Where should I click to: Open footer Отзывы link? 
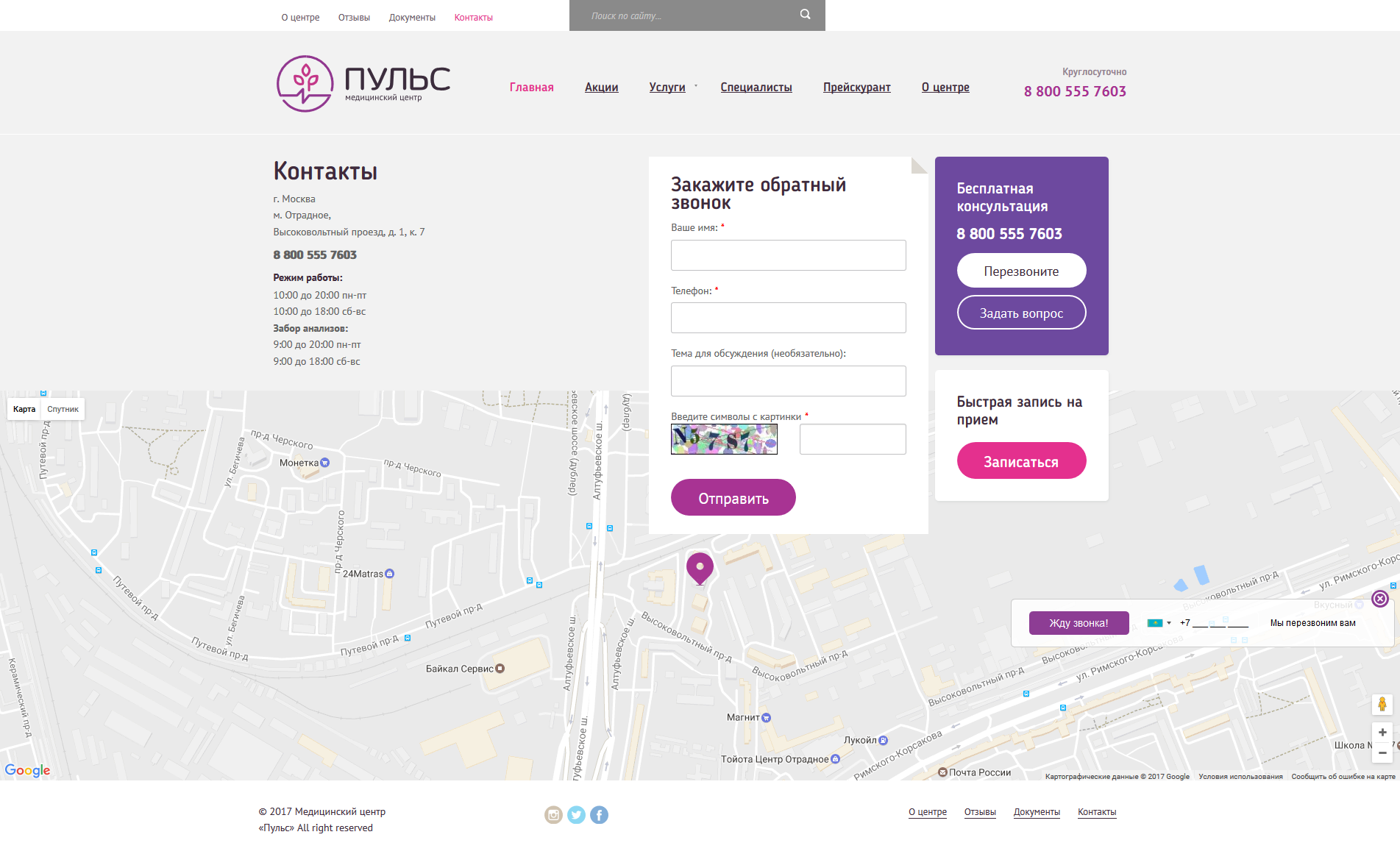[x=980, y=812]
